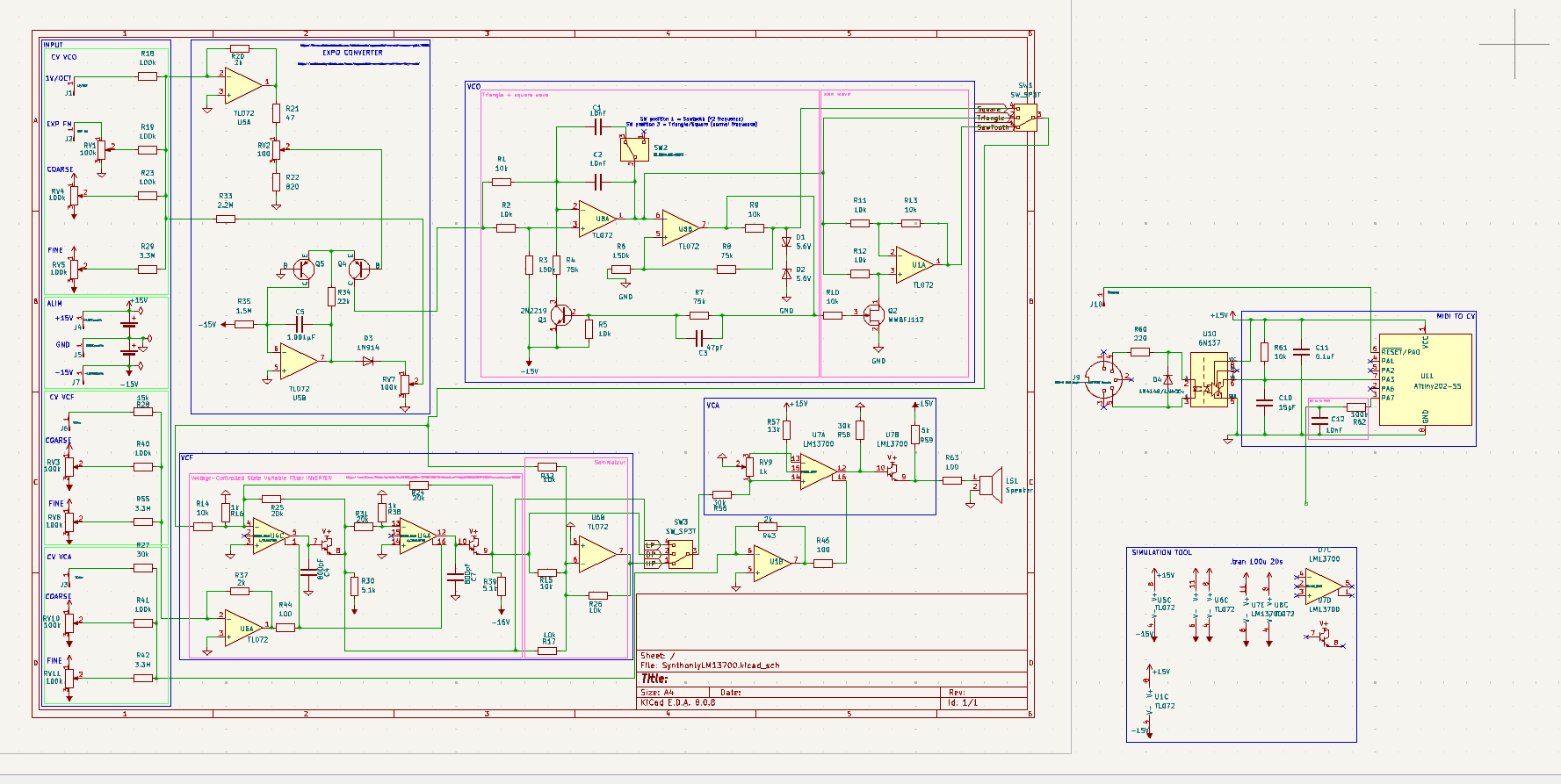The image size is (1561, 784).
Task: Click the C11 0.1uF capacitor
Action: 1303,352
